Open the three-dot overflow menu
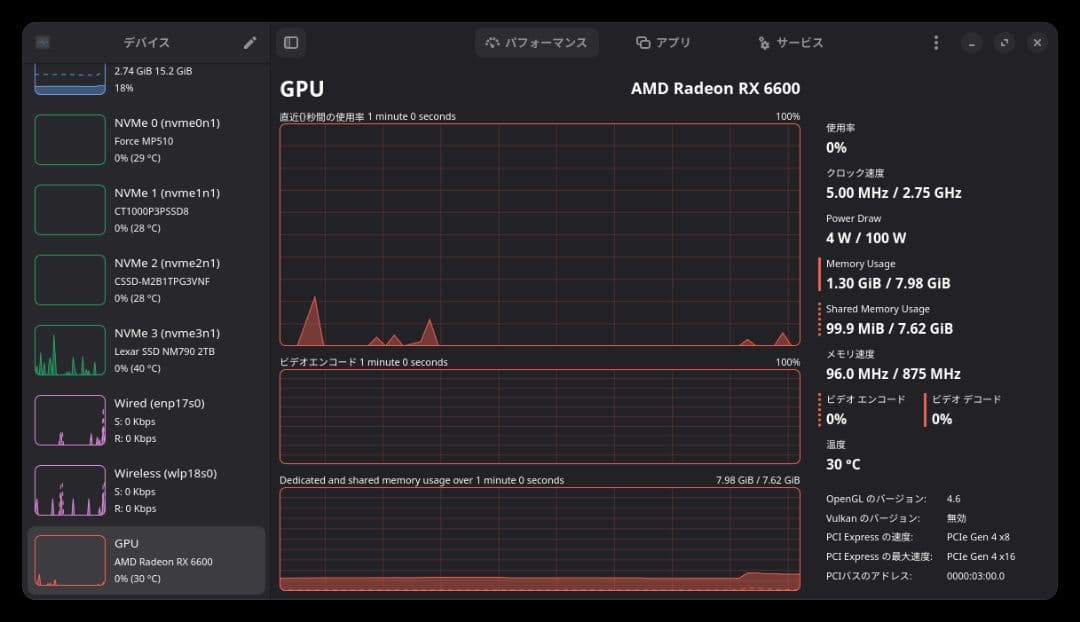Viewport: 1080px width, 622px height. (936, 42)
